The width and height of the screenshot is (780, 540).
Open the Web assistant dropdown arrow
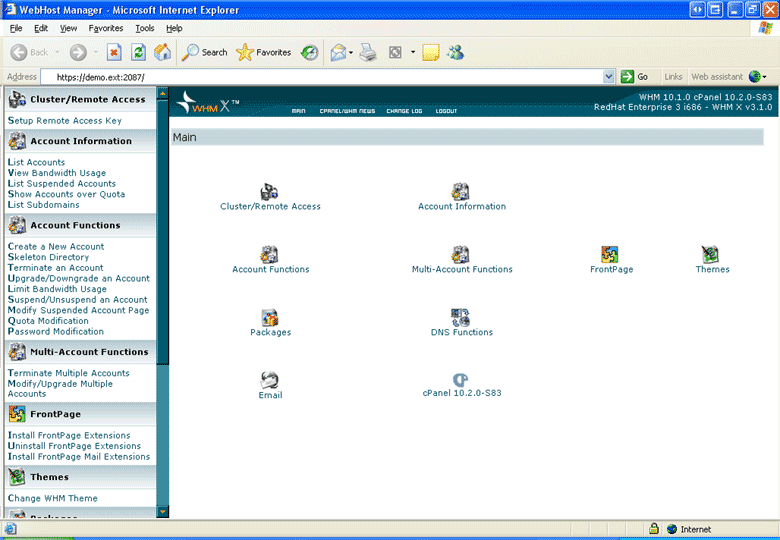click(x=765, y=77)
